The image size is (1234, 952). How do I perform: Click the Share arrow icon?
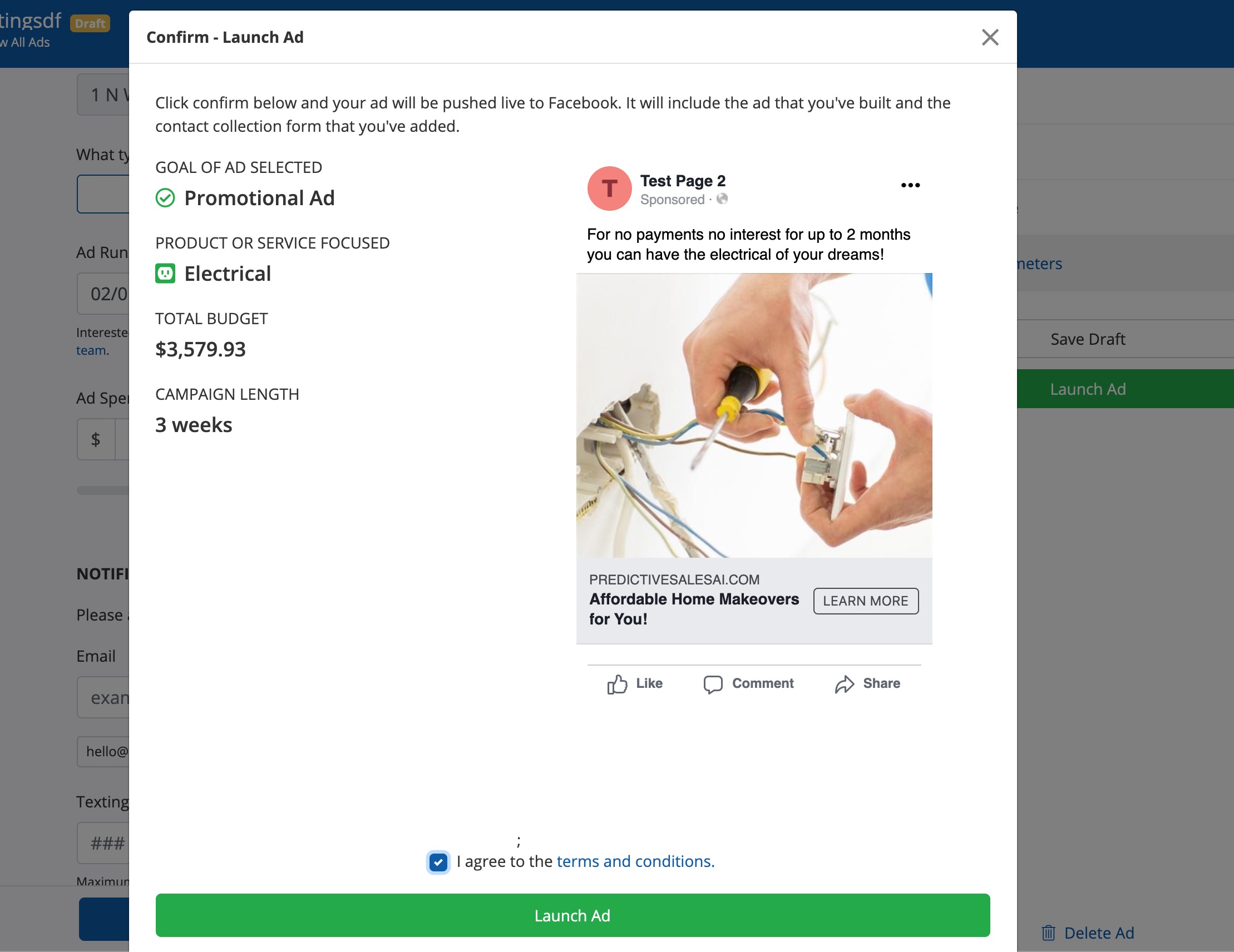coord(844,684)
